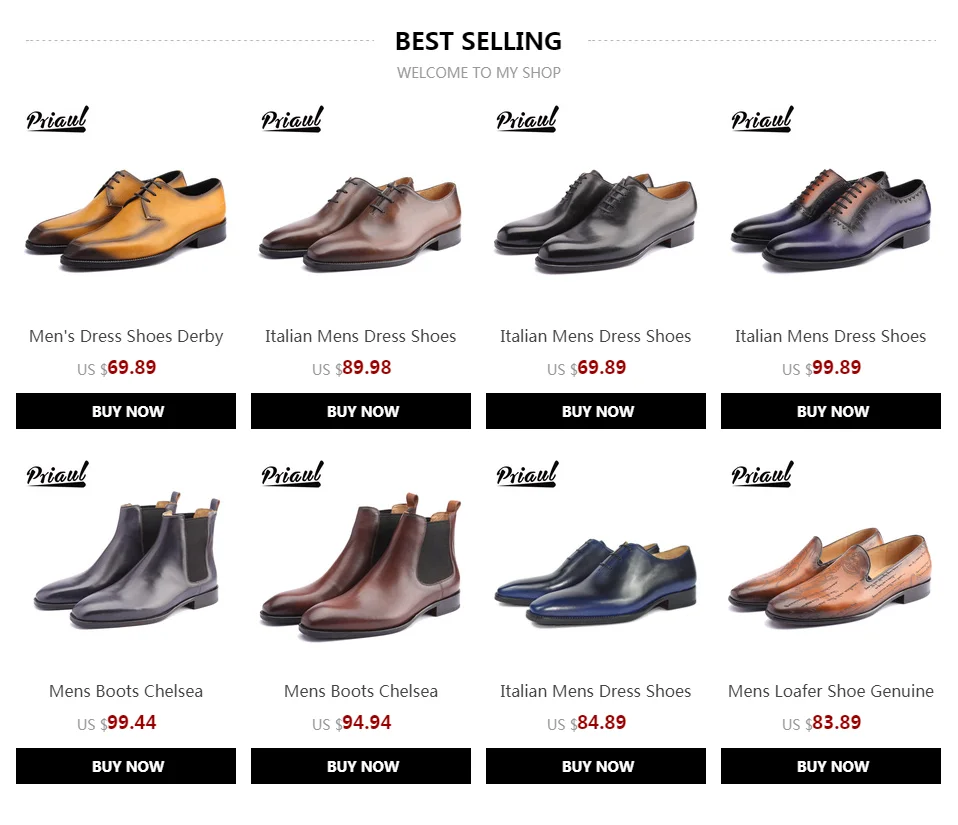Image resolution: width=958 pixels, height=825 pixels.
Task: Open the orange patterned loafer image
Action: [x=831, y=578]
